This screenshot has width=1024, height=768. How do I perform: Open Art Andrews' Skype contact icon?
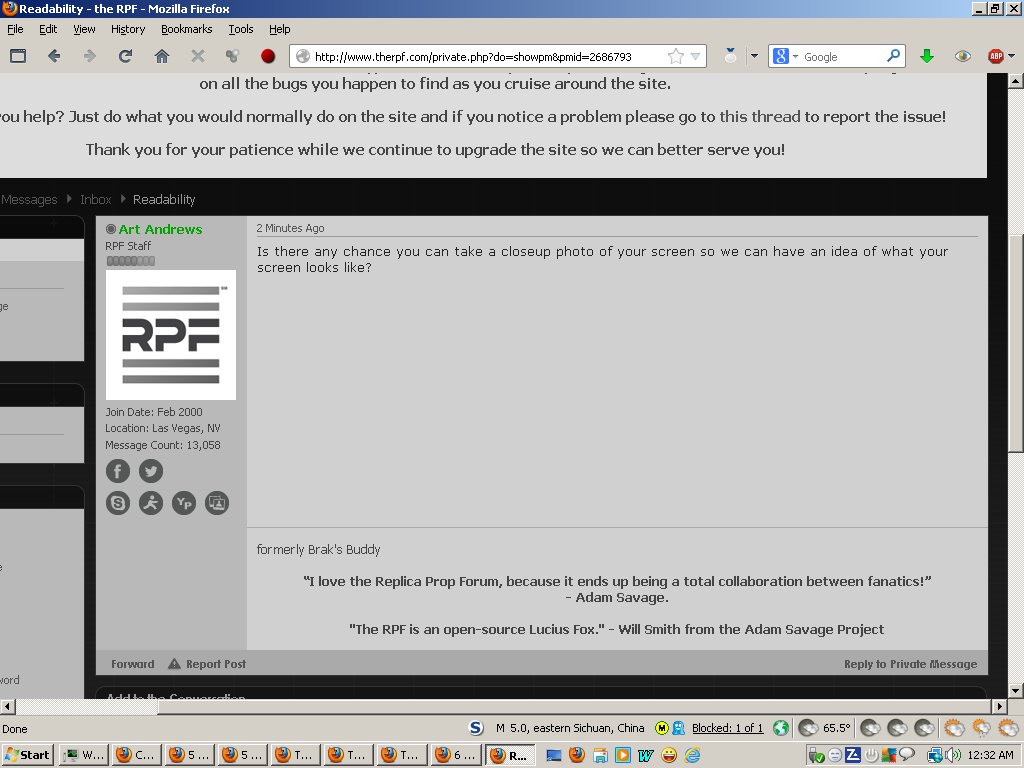tap(118, 503)
